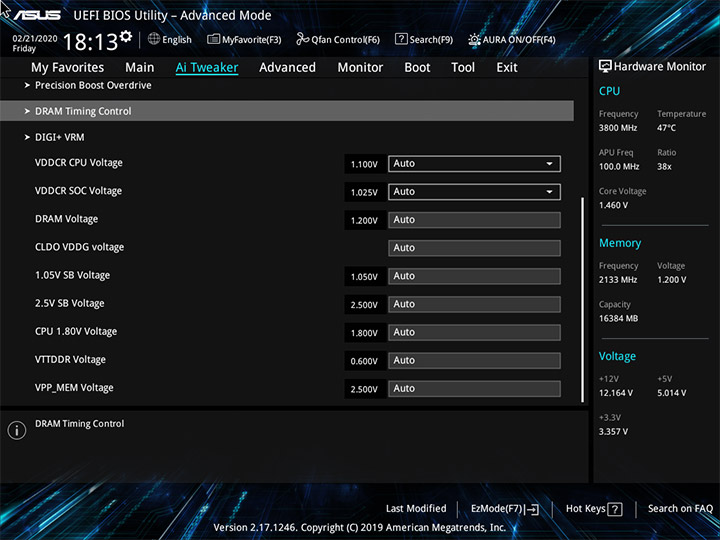Viewport: 720px width, 540px height.
Task: Go to the Monitor tab
Action: pyautogui.click(x=360, y=68)
